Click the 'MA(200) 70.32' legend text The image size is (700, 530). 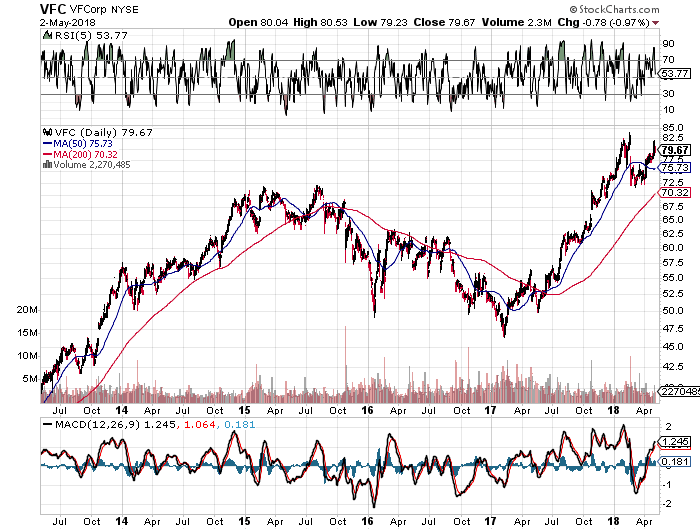[x=86, y=154]
